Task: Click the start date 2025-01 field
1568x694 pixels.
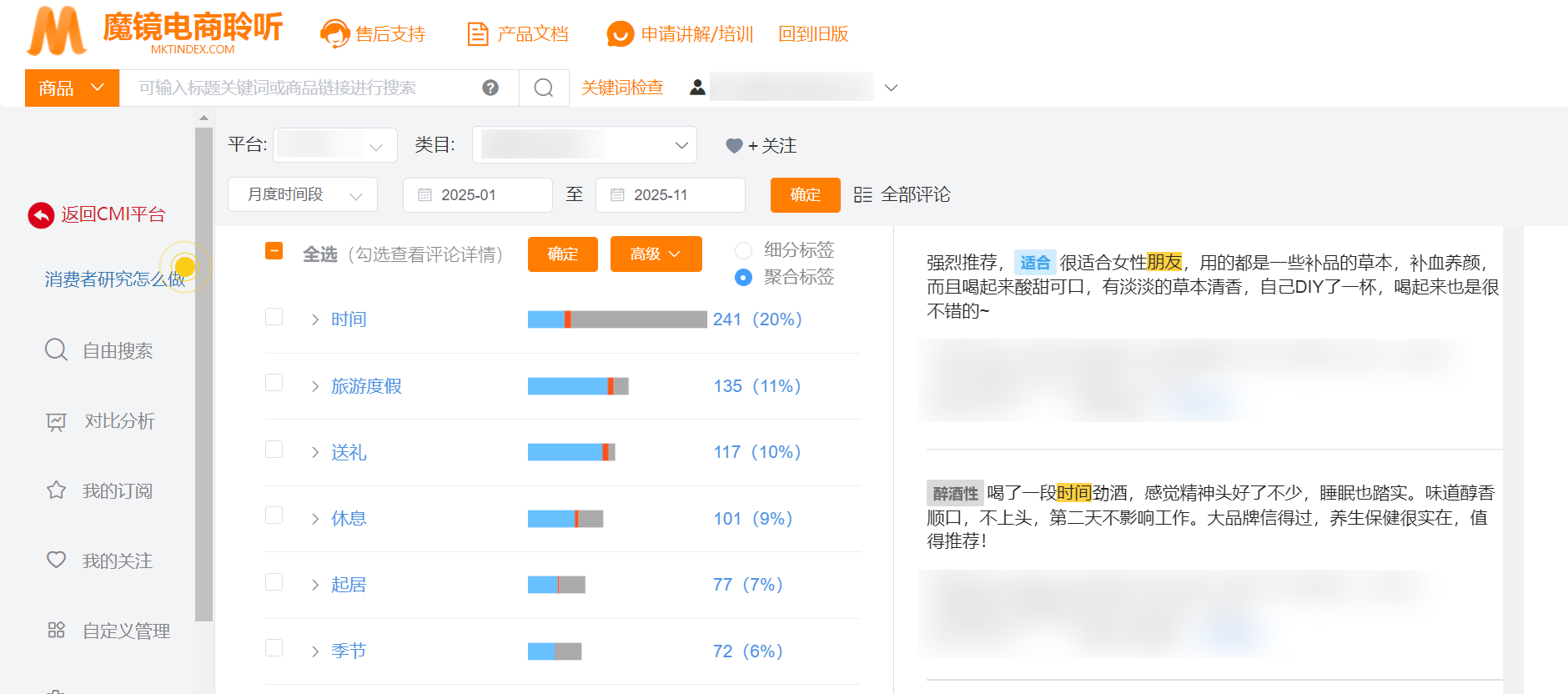Action: [x=477, y=195]
